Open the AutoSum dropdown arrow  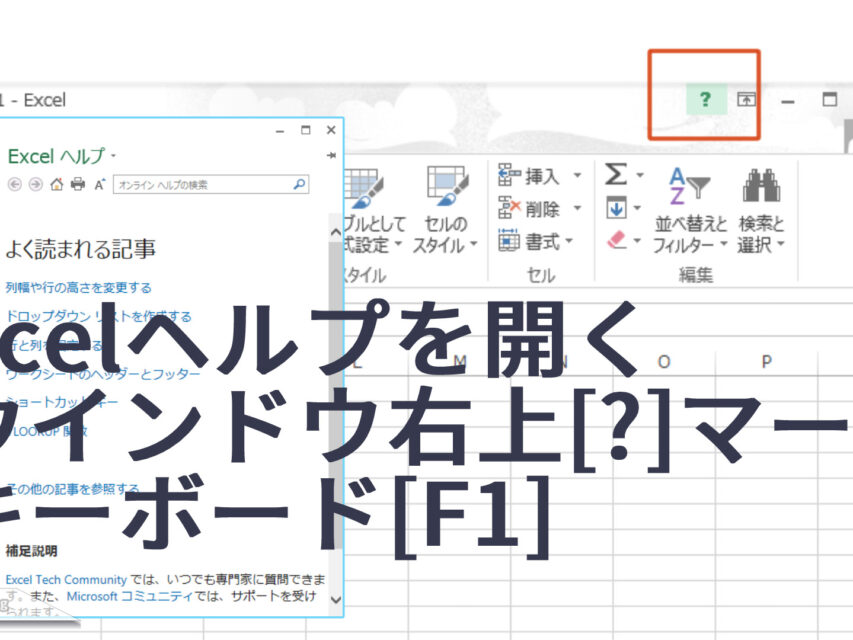pos(640,175)
